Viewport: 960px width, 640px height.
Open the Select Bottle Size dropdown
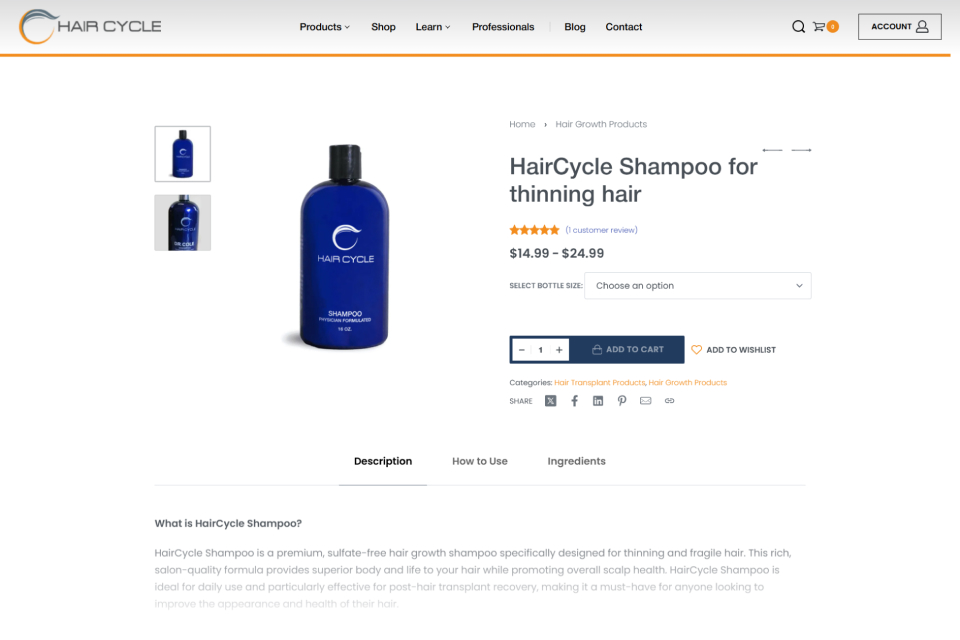tap(697, 285)
